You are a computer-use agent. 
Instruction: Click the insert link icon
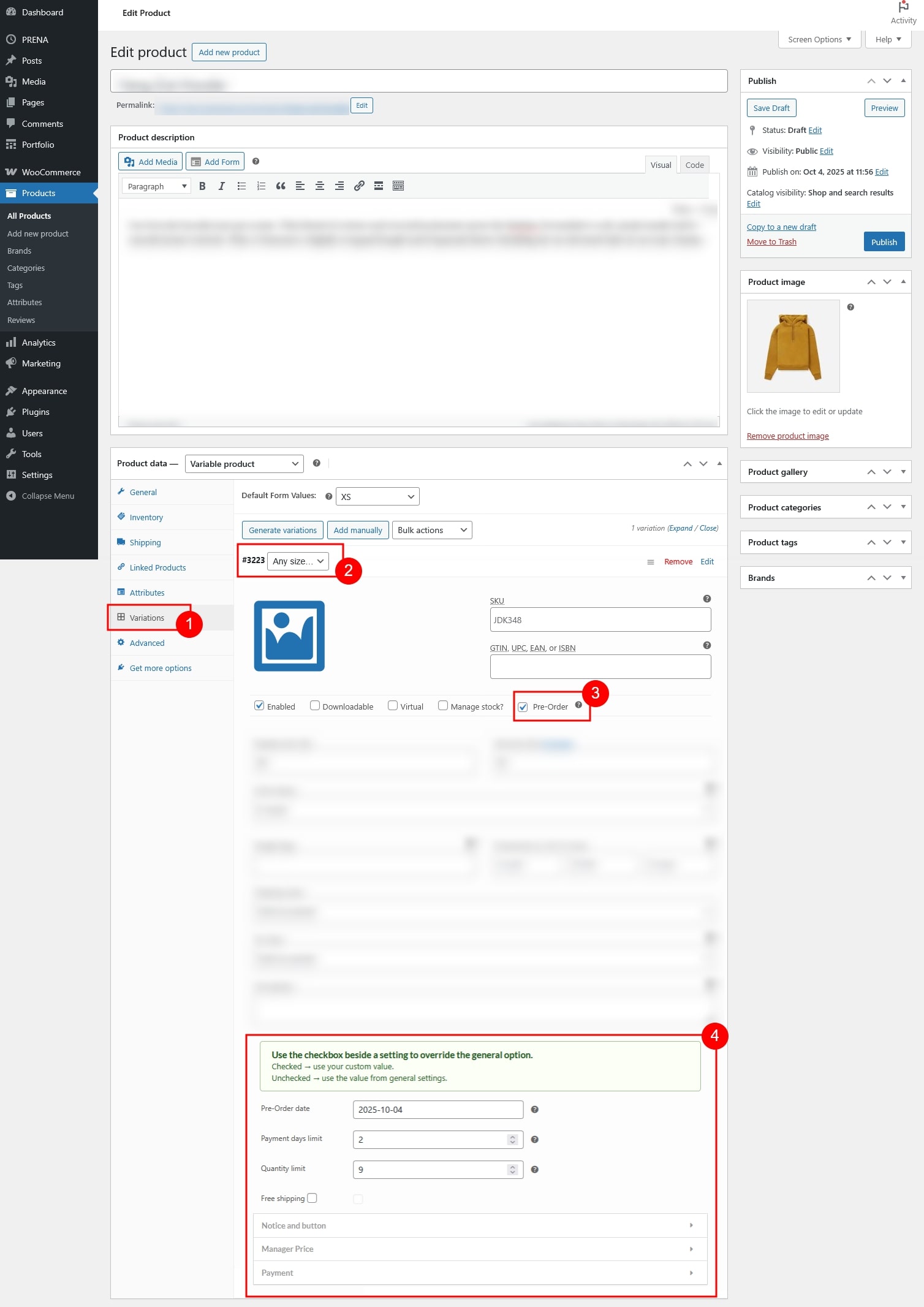pyautogui.click(x=359, y=186)
